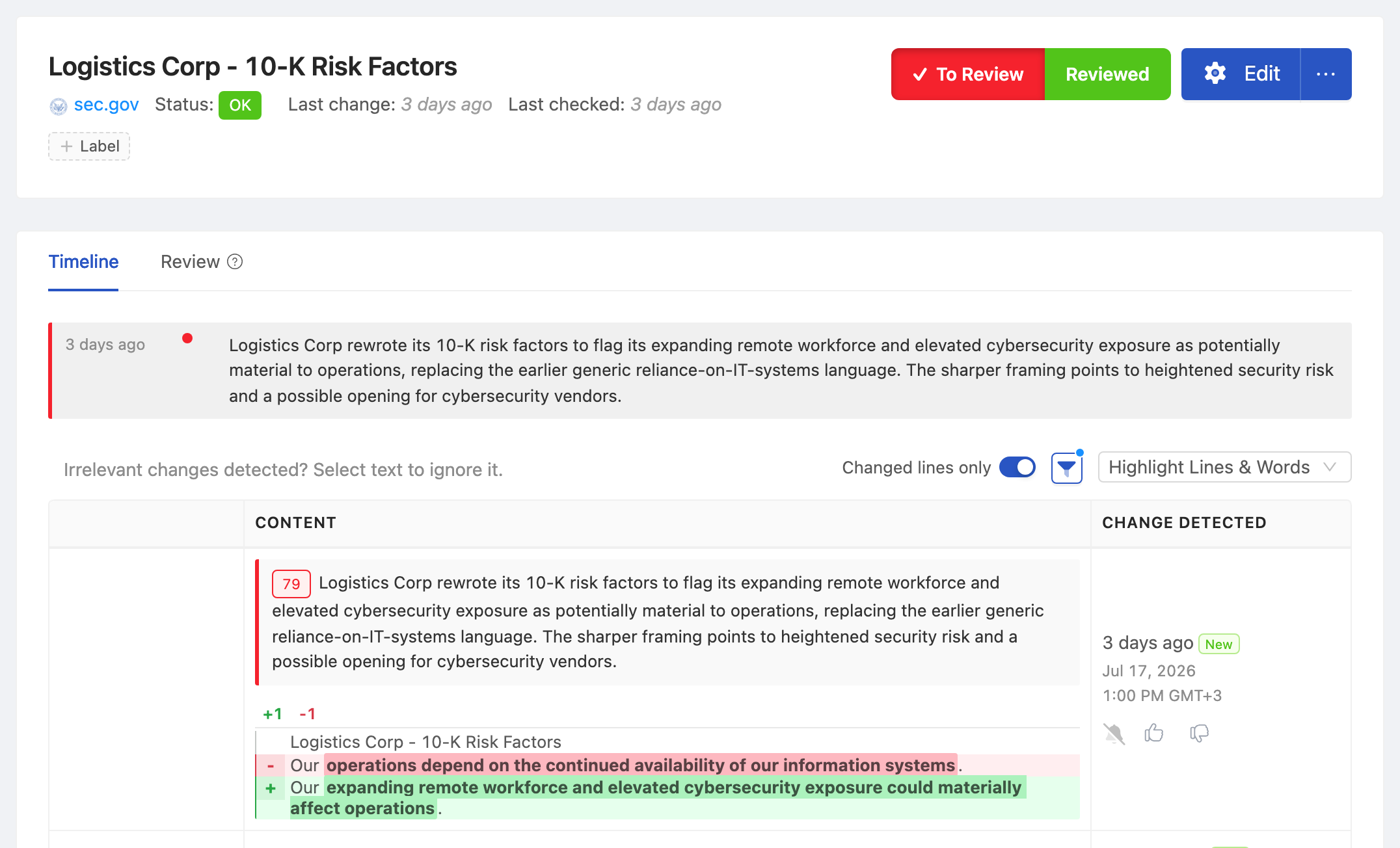Click 'Last change: 3 days ago' text
Viewport: 1400px width, 848px height.
[390, 105]
